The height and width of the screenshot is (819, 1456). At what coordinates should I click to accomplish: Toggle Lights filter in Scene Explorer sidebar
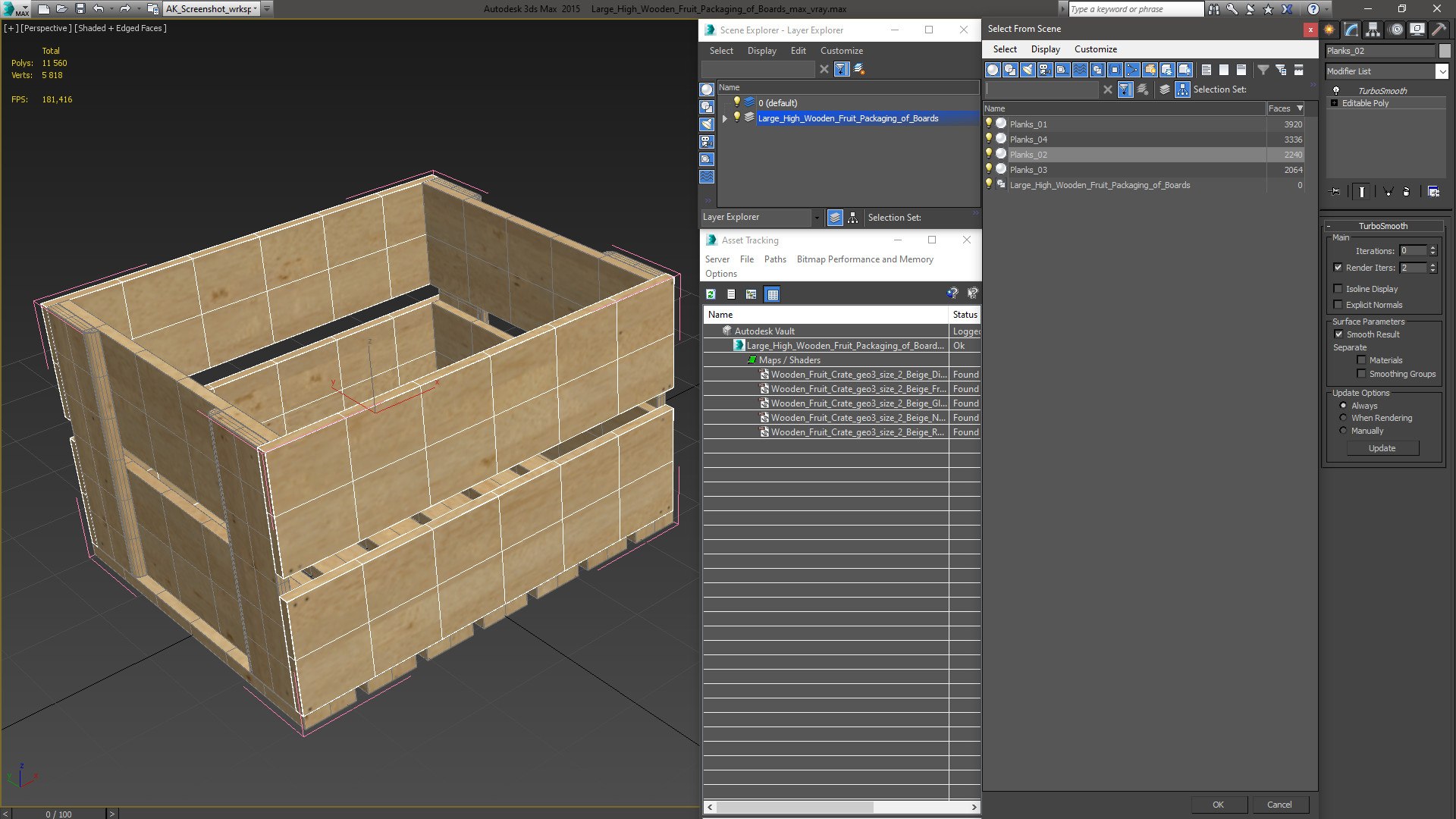tap(707, 124)
